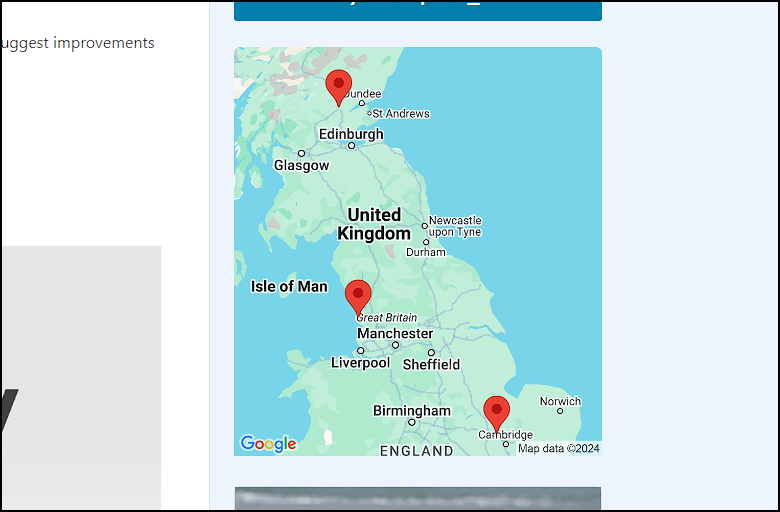The height and width of the screenshot is (512, 780).
Task: Click the Liverpool city label
Action: [360, 363]
